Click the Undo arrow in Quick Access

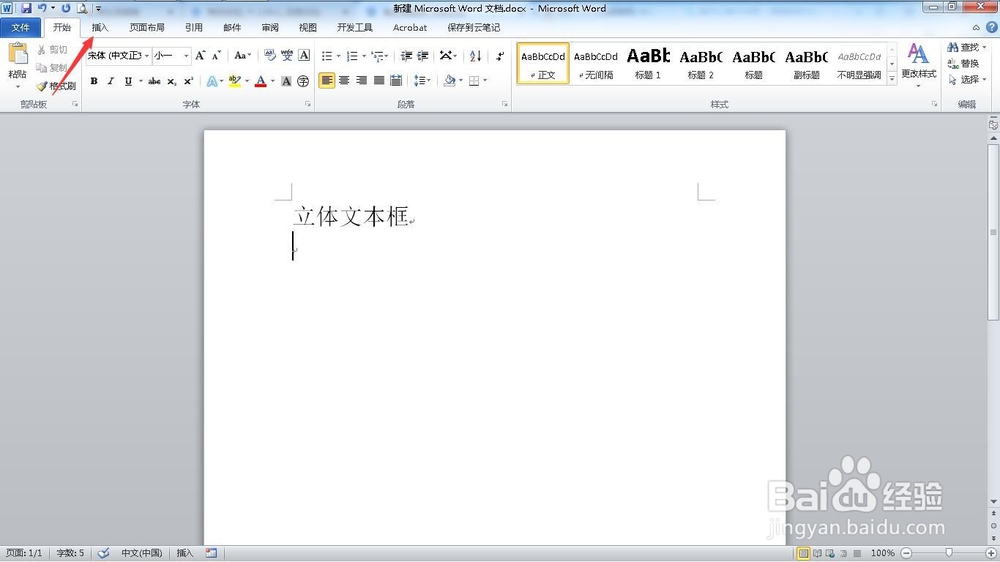tap(42, 8)
